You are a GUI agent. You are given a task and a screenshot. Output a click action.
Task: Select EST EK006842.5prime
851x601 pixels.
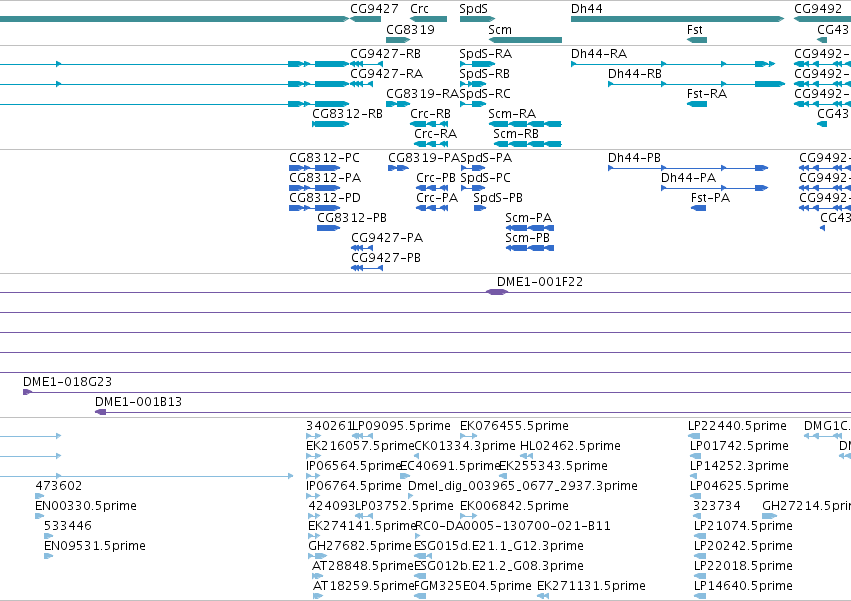pyautogui.click(x=468, y=516)
